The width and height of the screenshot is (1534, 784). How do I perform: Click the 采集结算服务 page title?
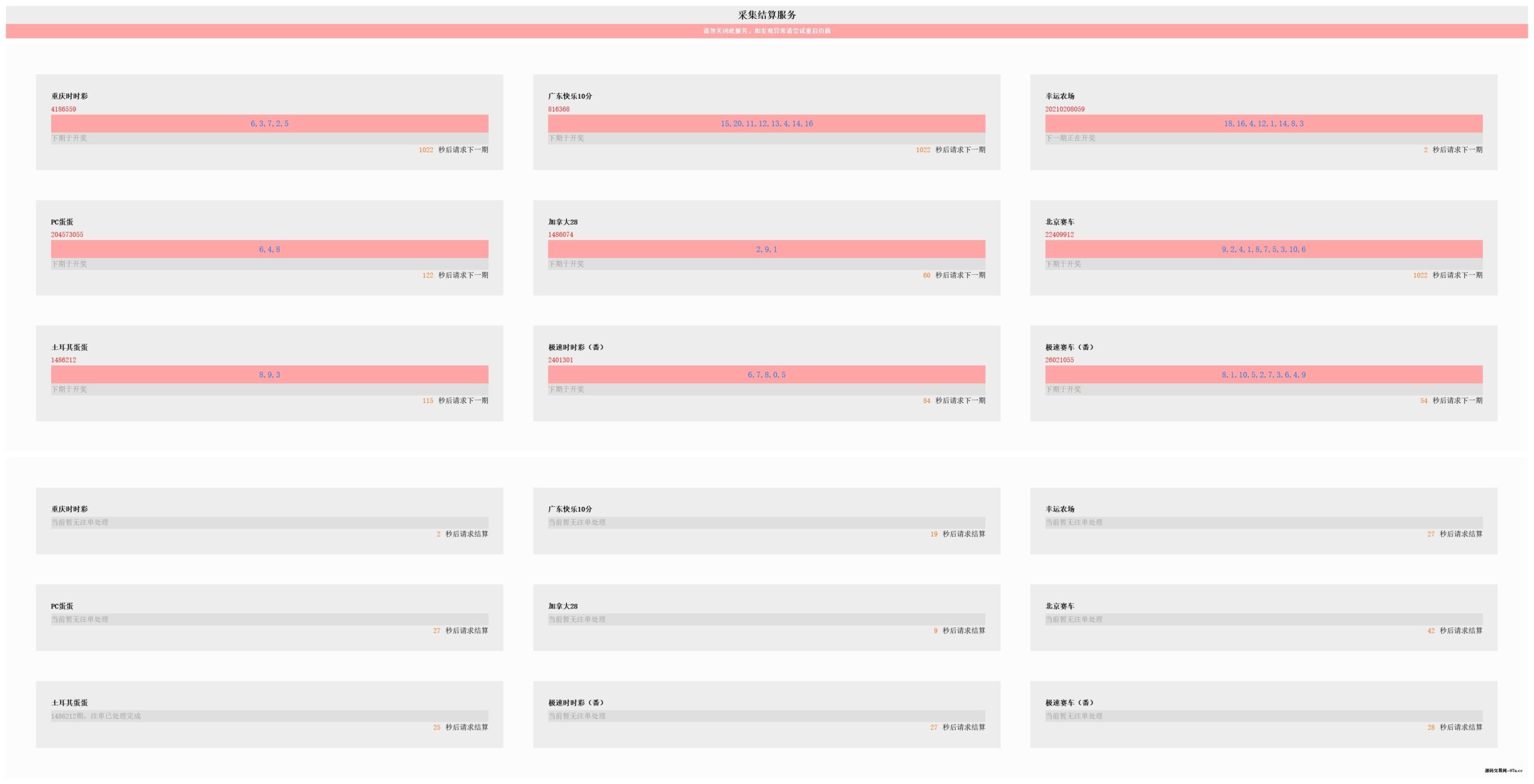pos(766,15)
